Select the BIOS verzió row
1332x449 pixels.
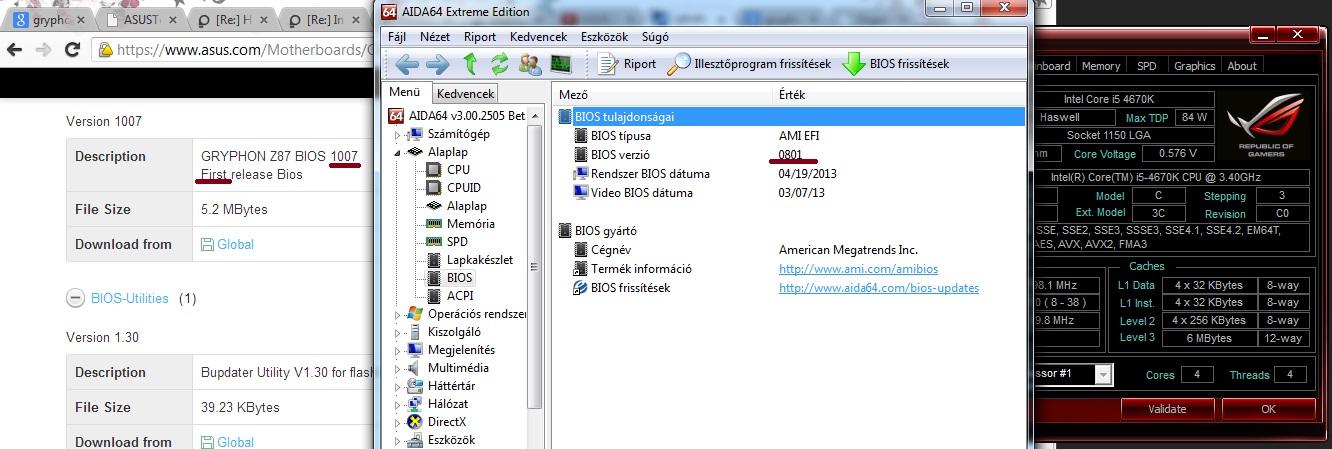click(790, 155)
